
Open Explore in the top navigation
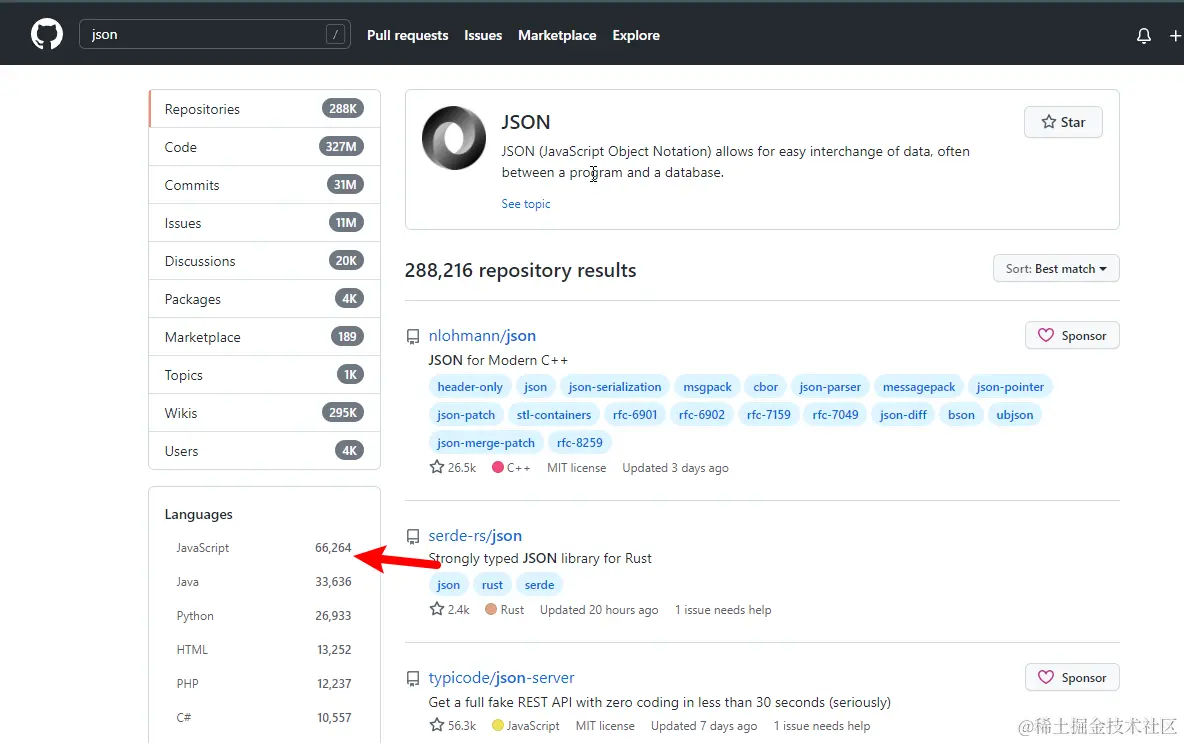[x=636, y=35]
